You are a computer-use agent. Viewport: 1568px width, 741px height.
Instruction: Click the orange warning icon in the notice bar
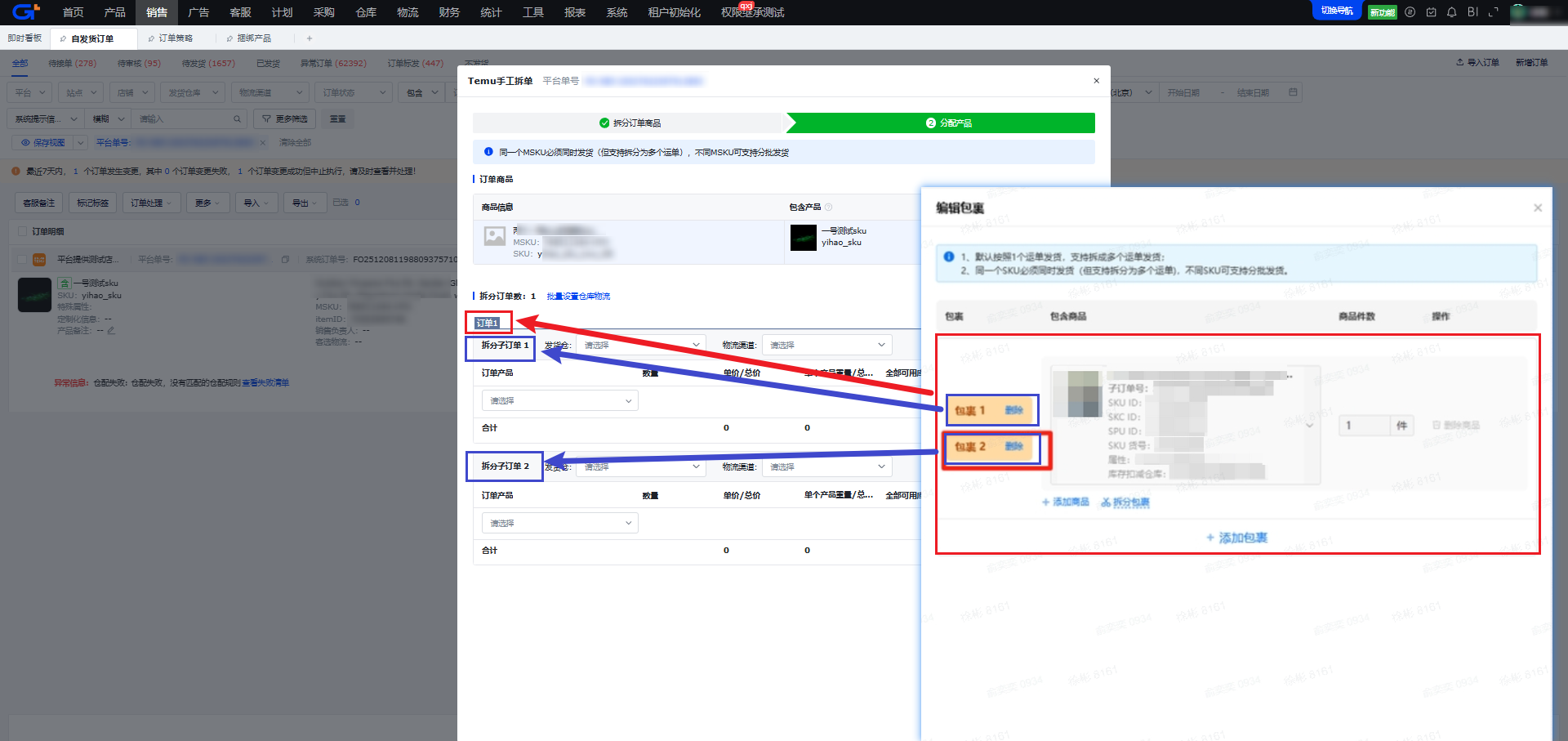pos(16,172)
